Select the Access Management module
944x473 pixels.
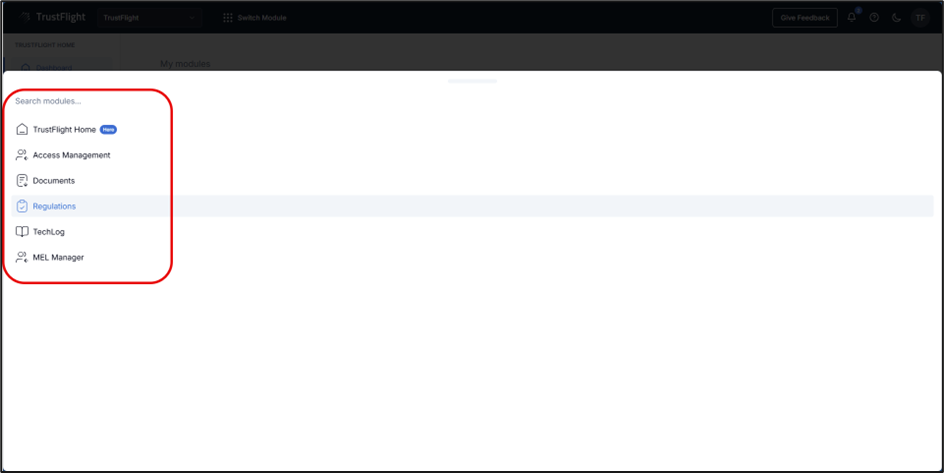click(x=472, y=155)
